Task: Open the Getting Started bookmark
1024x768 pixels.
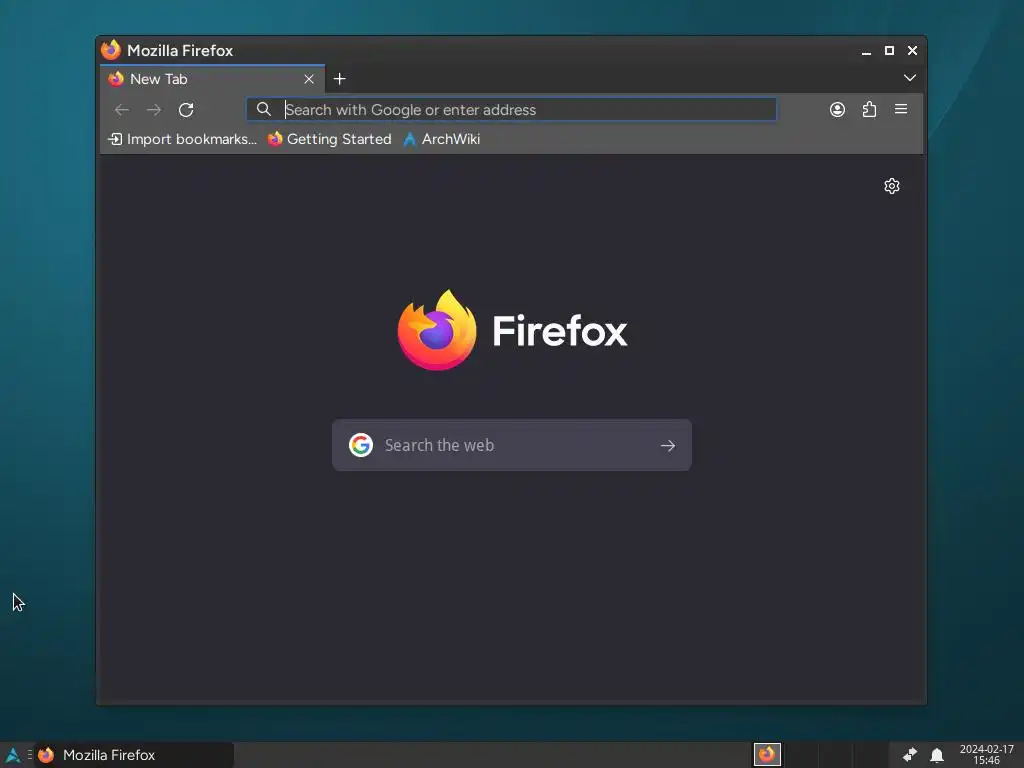Action: (x=330, y=139)
